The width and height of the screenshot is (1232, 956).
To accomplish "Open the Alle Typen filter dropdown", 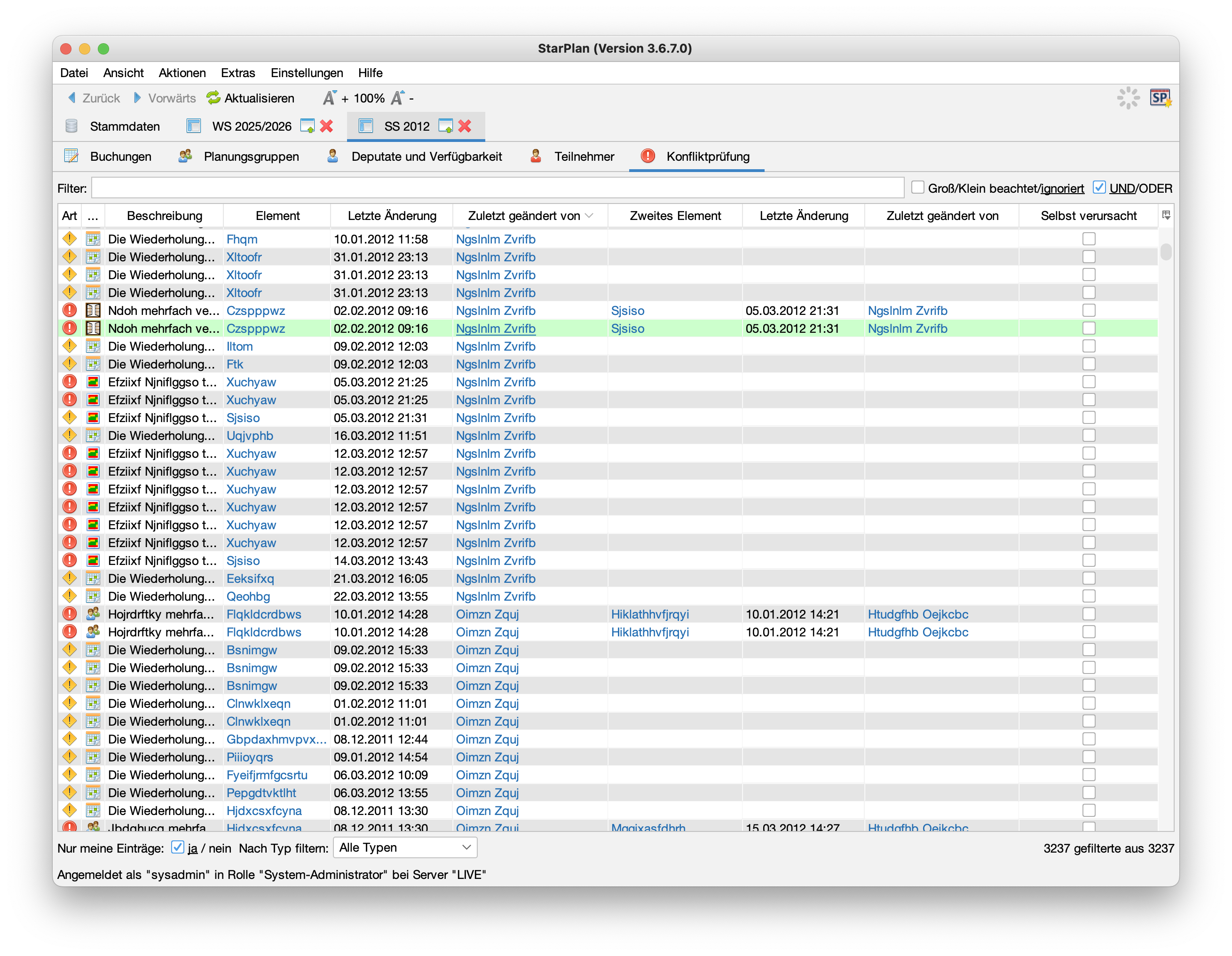I will click(x=405, y=847).
